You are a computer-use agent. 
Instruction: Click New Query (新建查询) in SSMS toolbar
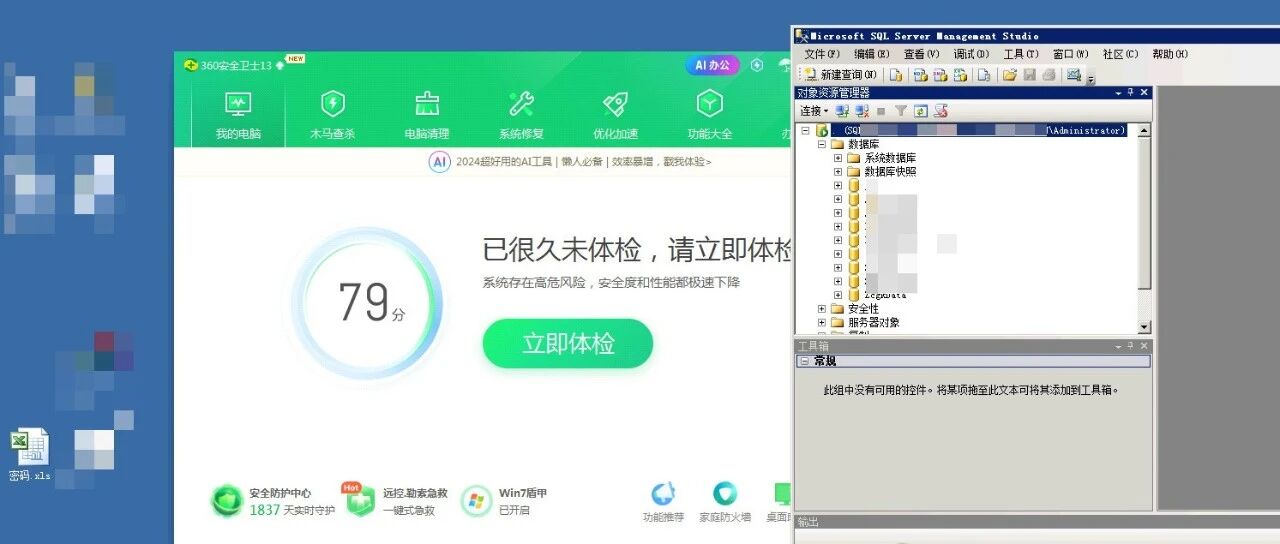tap(841, 75)
